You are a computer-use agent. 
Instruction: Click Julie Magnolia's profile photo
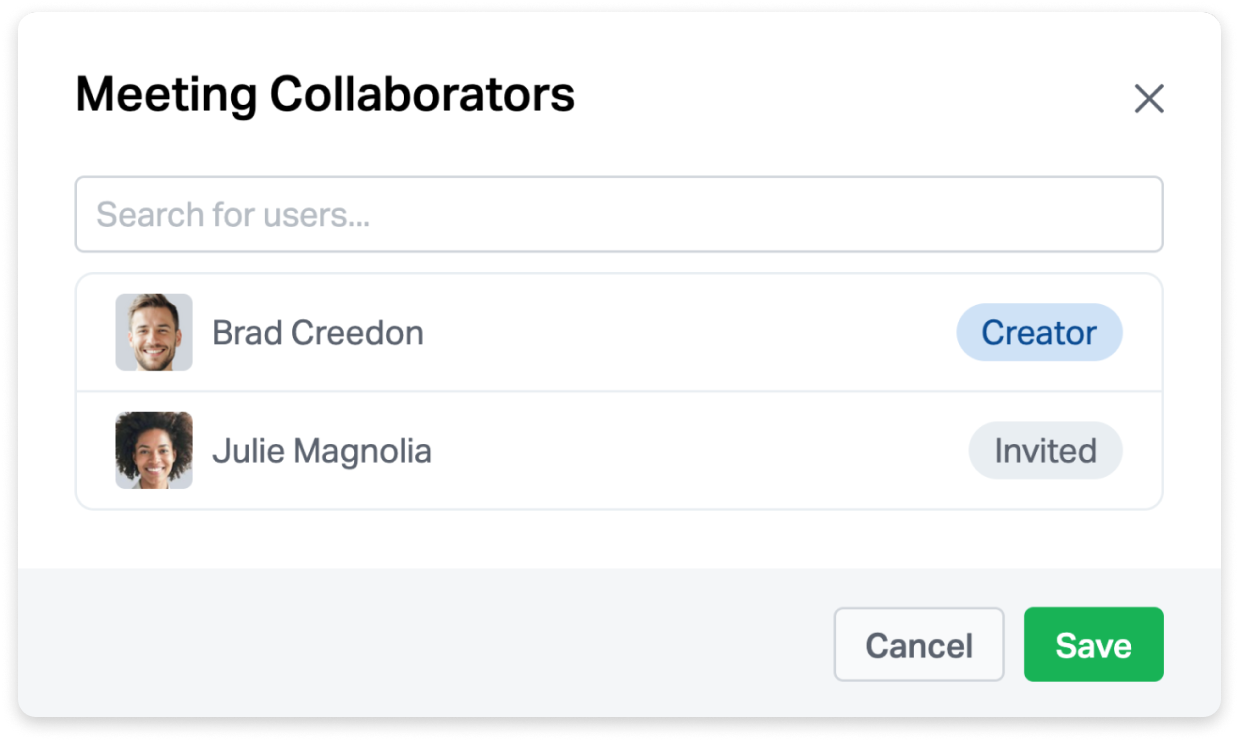point(154,450)
